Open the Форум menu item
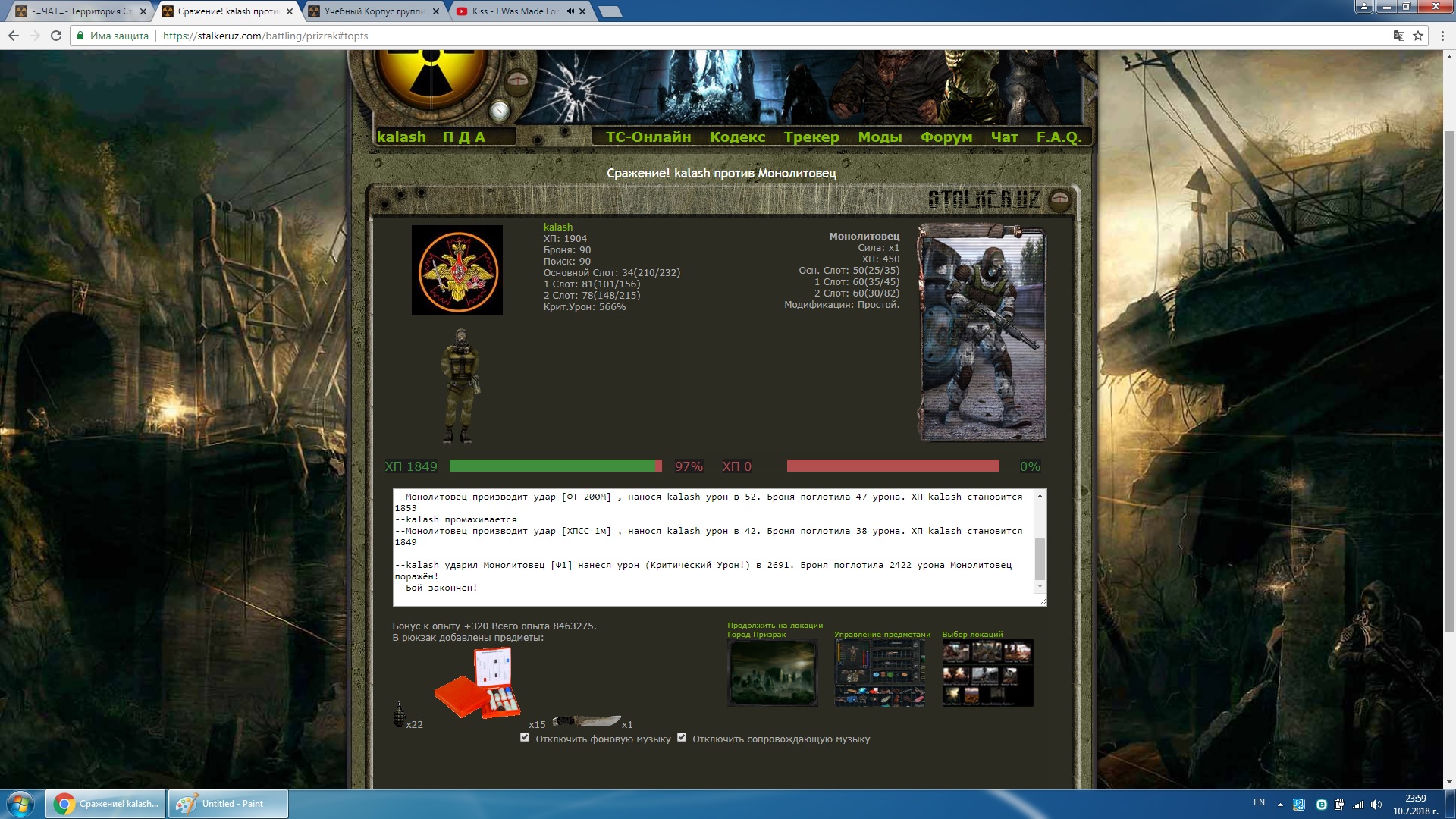1456x819 pixels. (946, 137)
